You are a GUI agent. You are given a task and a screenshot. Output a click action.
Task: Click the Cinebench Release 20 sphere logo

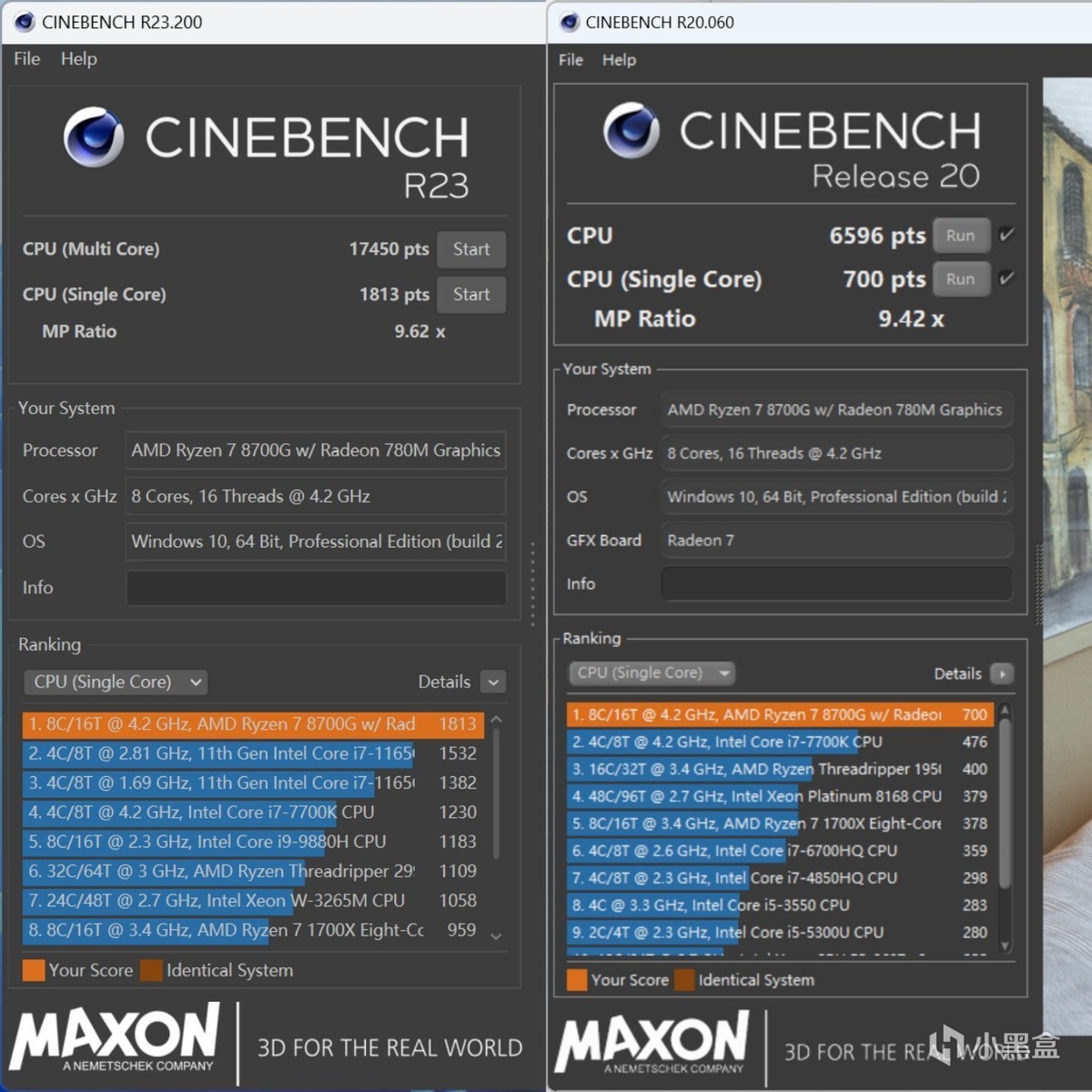[x=632, y=130]
